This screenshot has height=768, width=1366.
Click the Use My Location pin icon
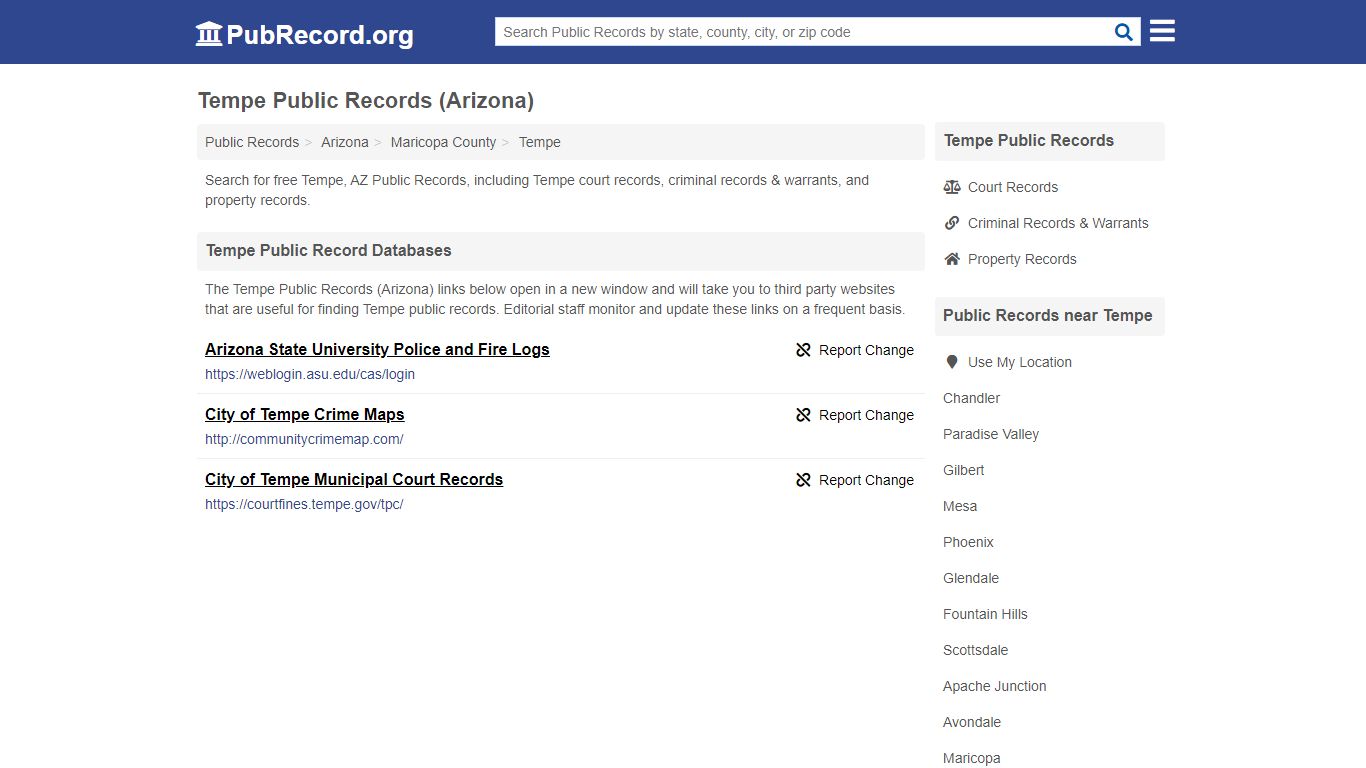pos(952,362)
